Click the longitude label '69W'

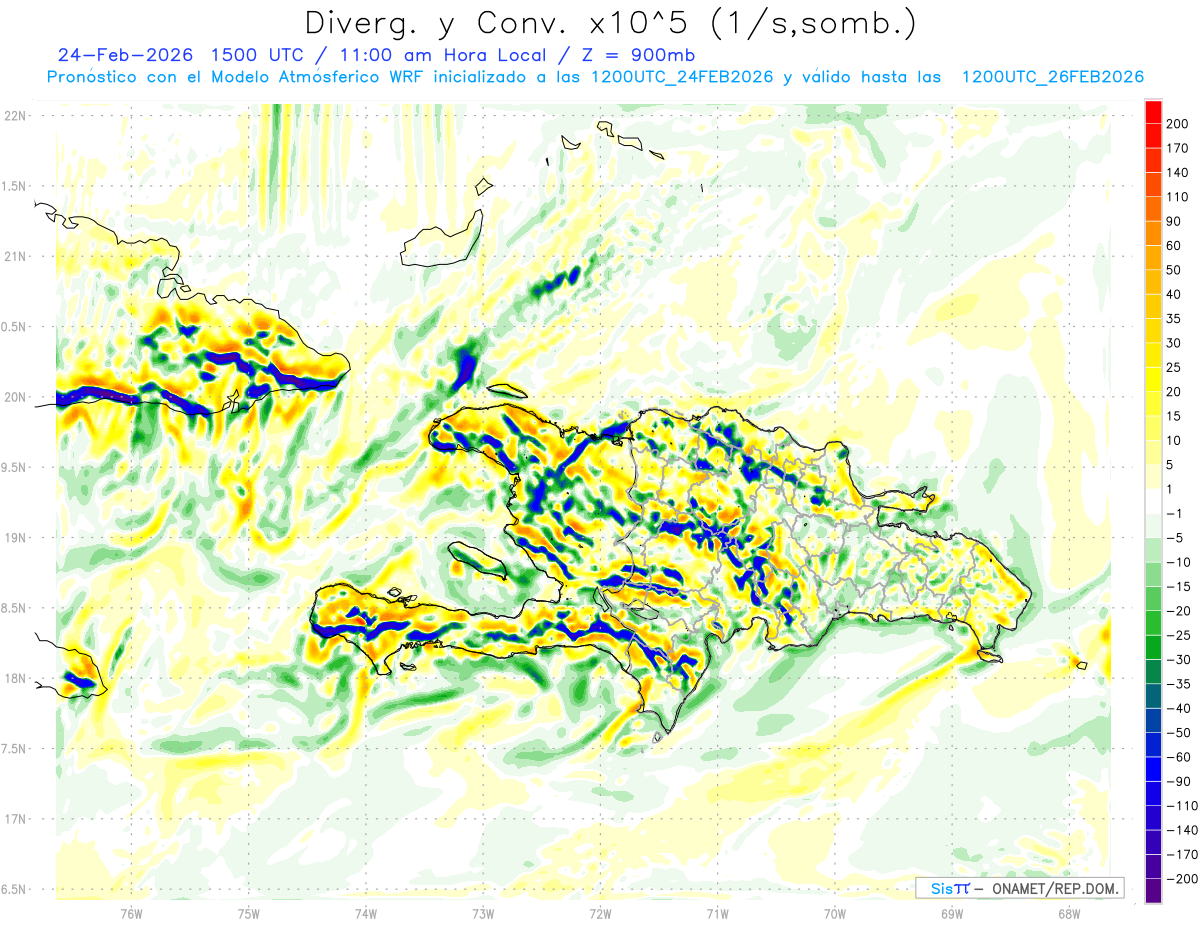(952, 914)
